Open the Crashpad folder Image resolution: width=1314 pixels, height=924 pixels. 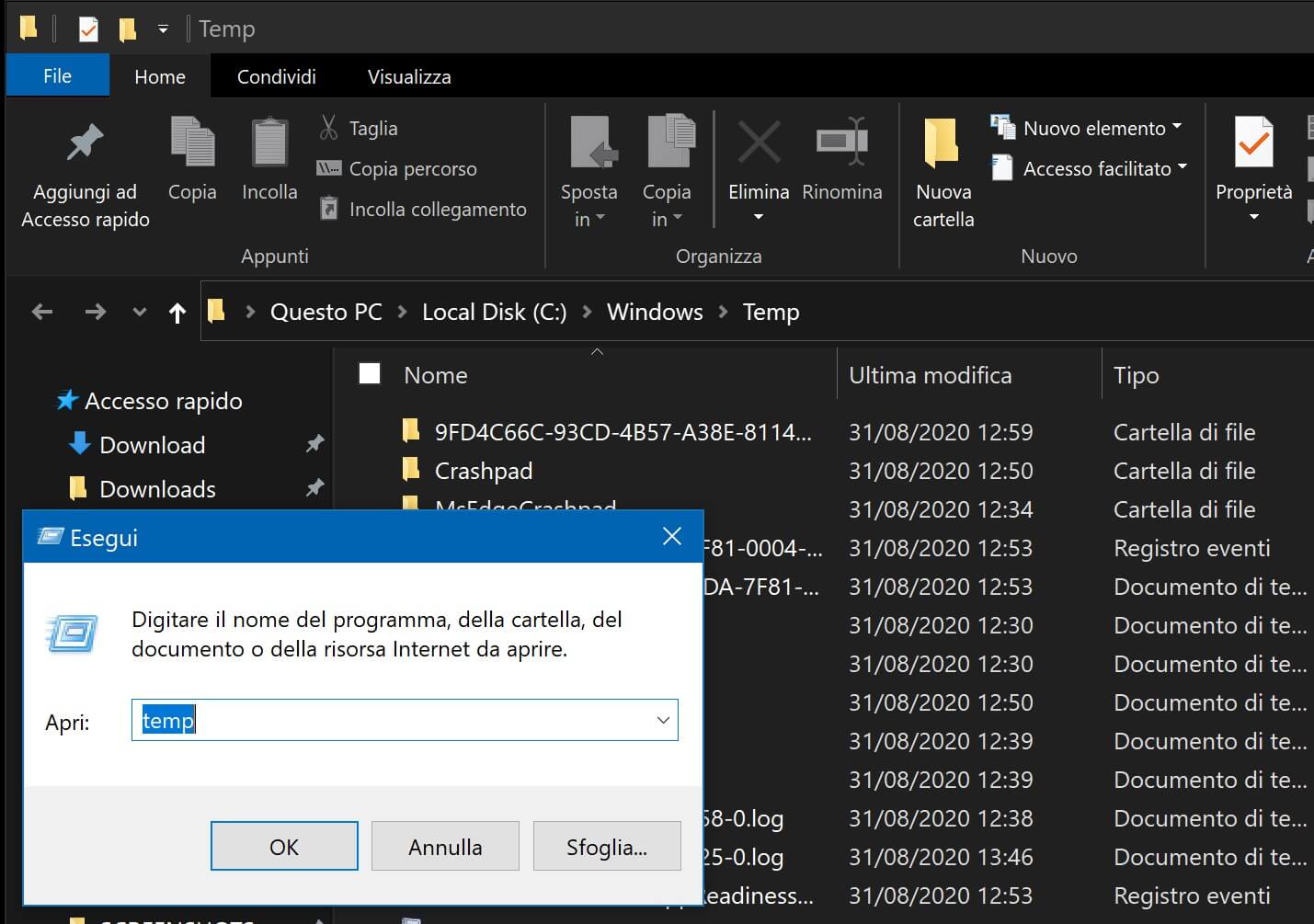(x=483, y=472)
